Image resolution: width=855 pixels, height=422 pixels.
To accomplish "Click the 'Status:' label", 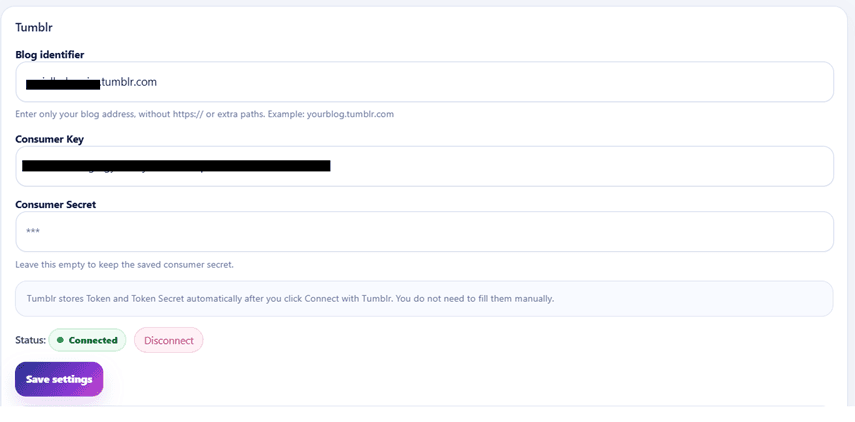I will point(31,340).
